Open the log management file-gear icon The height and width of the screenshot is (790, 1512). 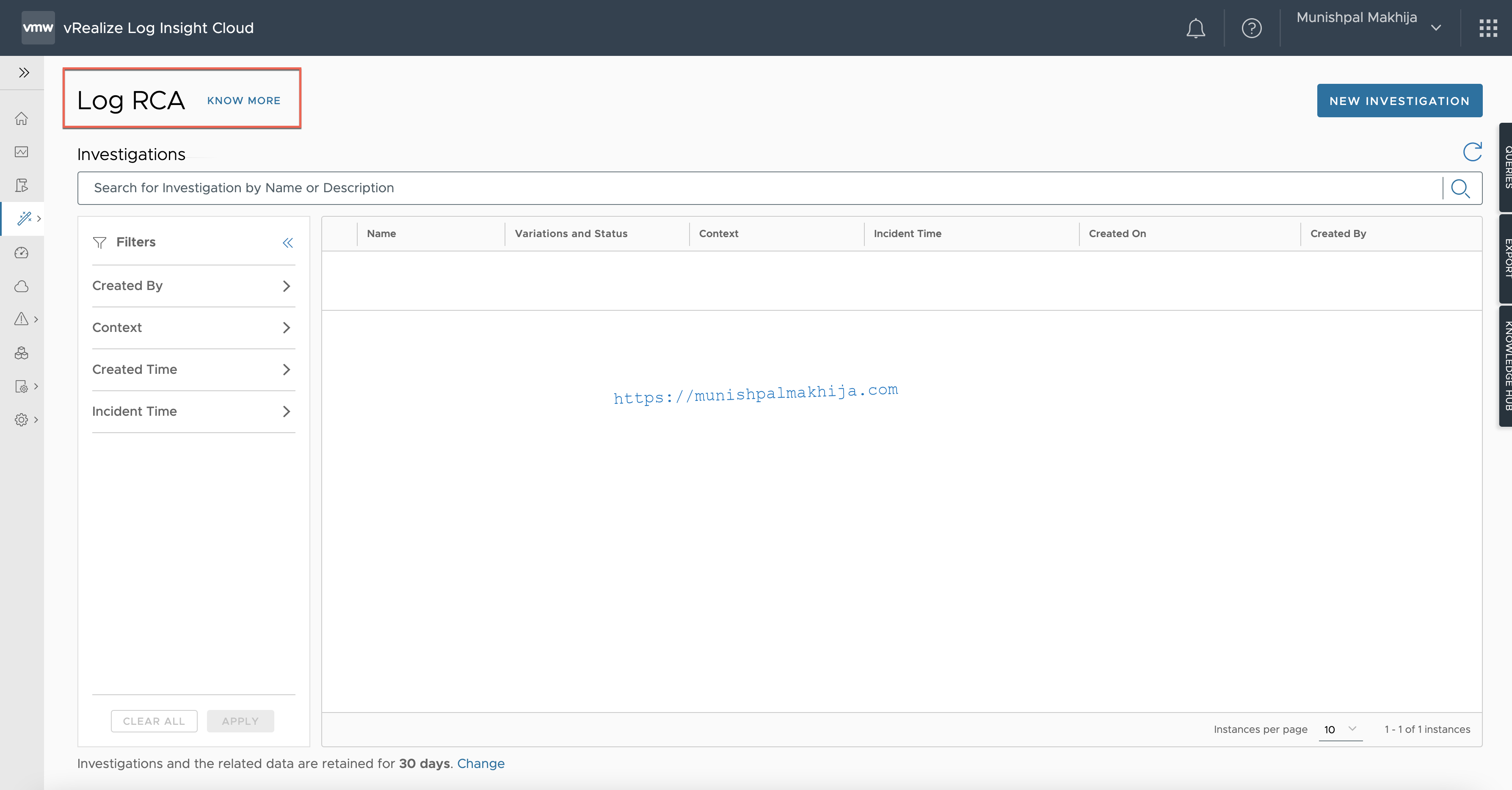pos(21,386)
